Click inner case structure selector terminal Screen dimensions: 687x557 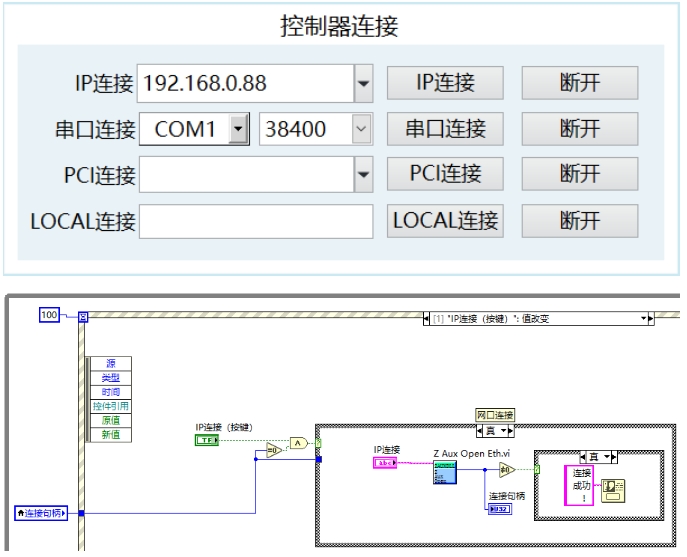[x=537, y=470]
